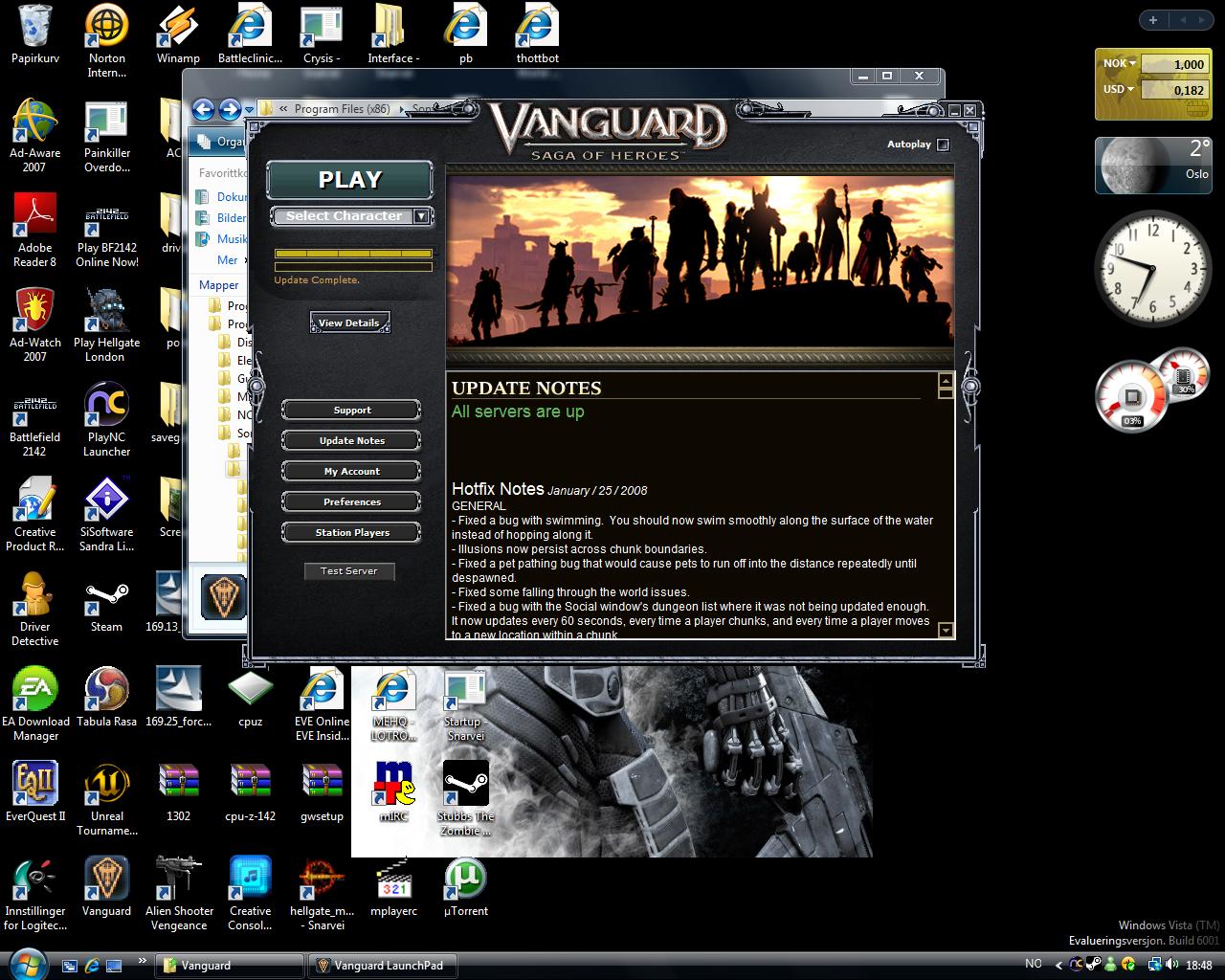Image resolution: width=1225 pixels, height=980 pixels.
Task: Open Support in the launcher
Action: coord(351,411)
